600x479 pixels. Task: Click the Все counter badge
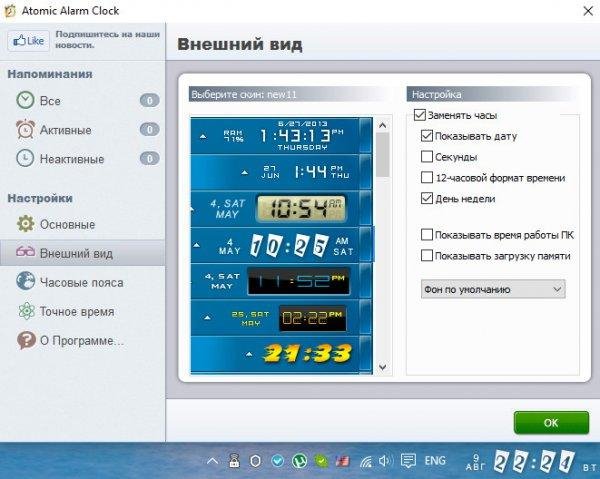point(150,101)
